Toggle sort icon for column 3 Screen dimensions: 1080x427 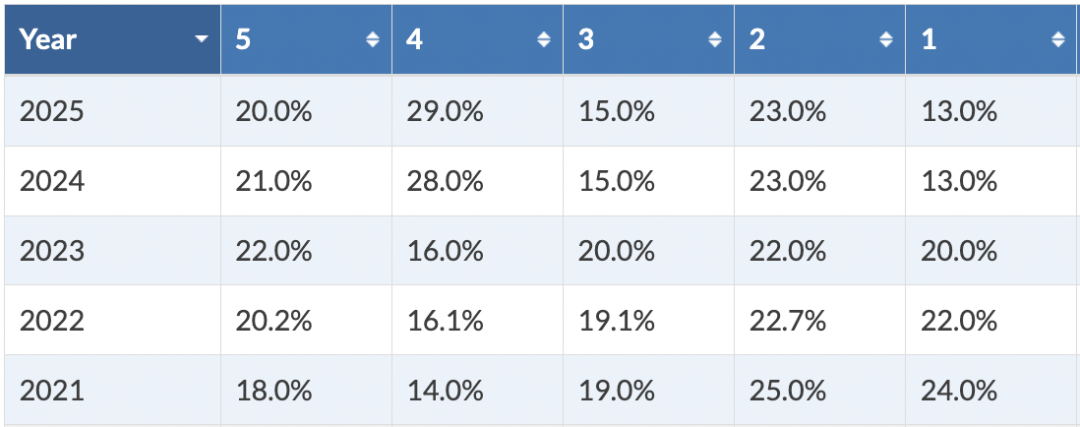pos(714,40)
